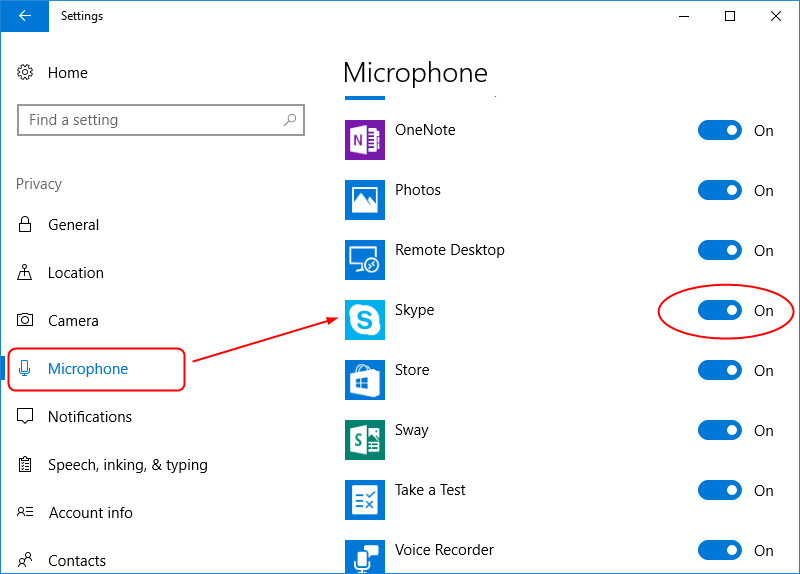Click the Remote Desktop label
This screenshot has width=800, height=574.
(449, 249)
